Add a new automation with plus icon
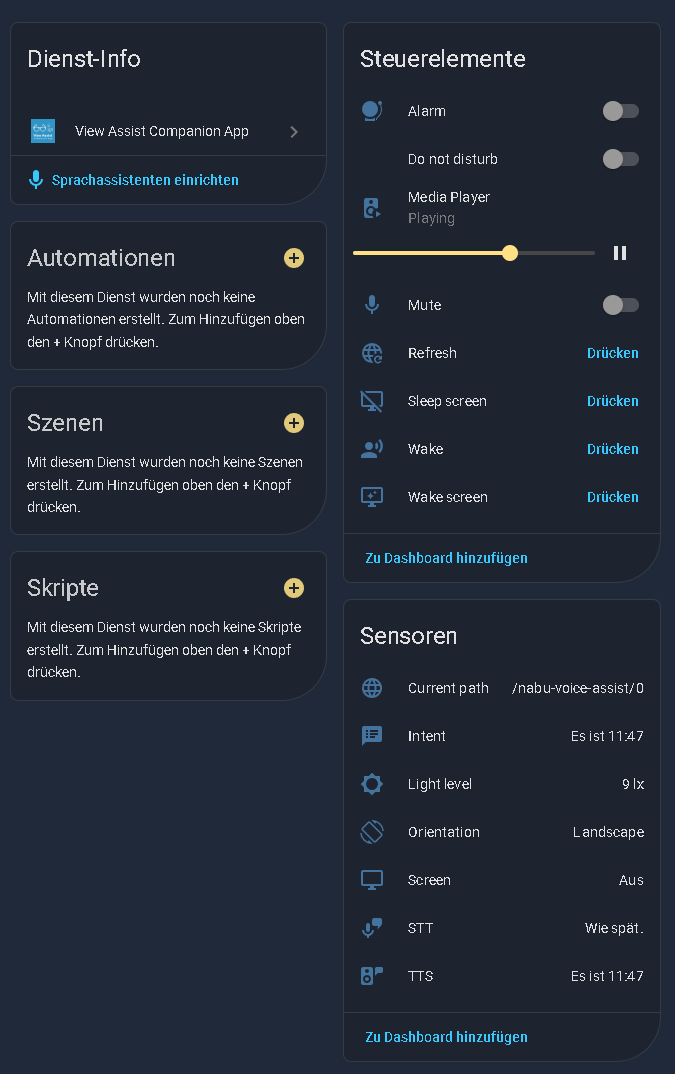The image size is (675, 1074). tap(294, 258)
